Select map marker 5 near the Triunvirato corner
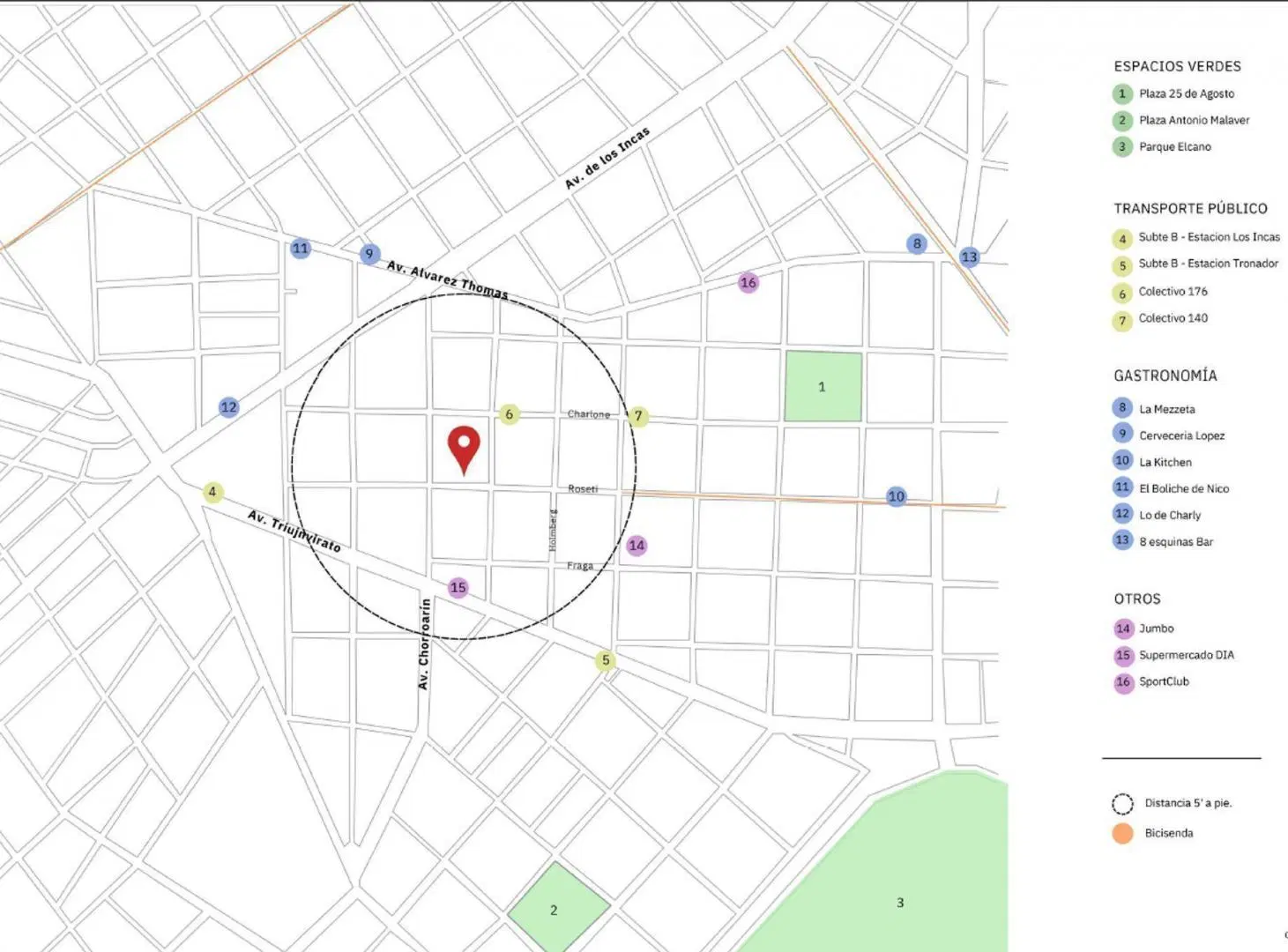 tap(605, 660)
